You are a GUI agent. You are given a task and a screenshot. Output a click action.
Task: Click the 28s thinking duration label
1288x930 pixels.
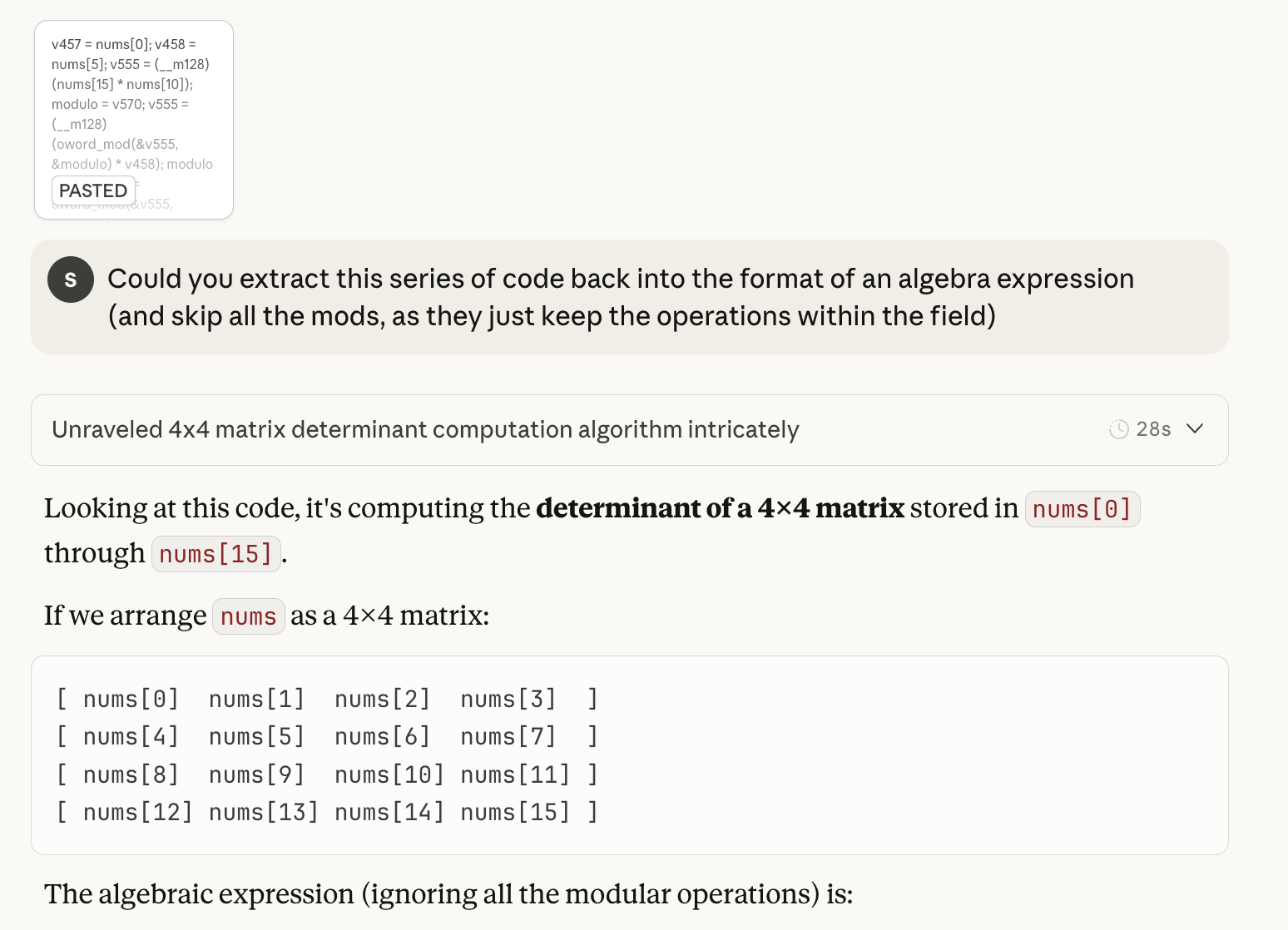click(x=1153, y=429)
